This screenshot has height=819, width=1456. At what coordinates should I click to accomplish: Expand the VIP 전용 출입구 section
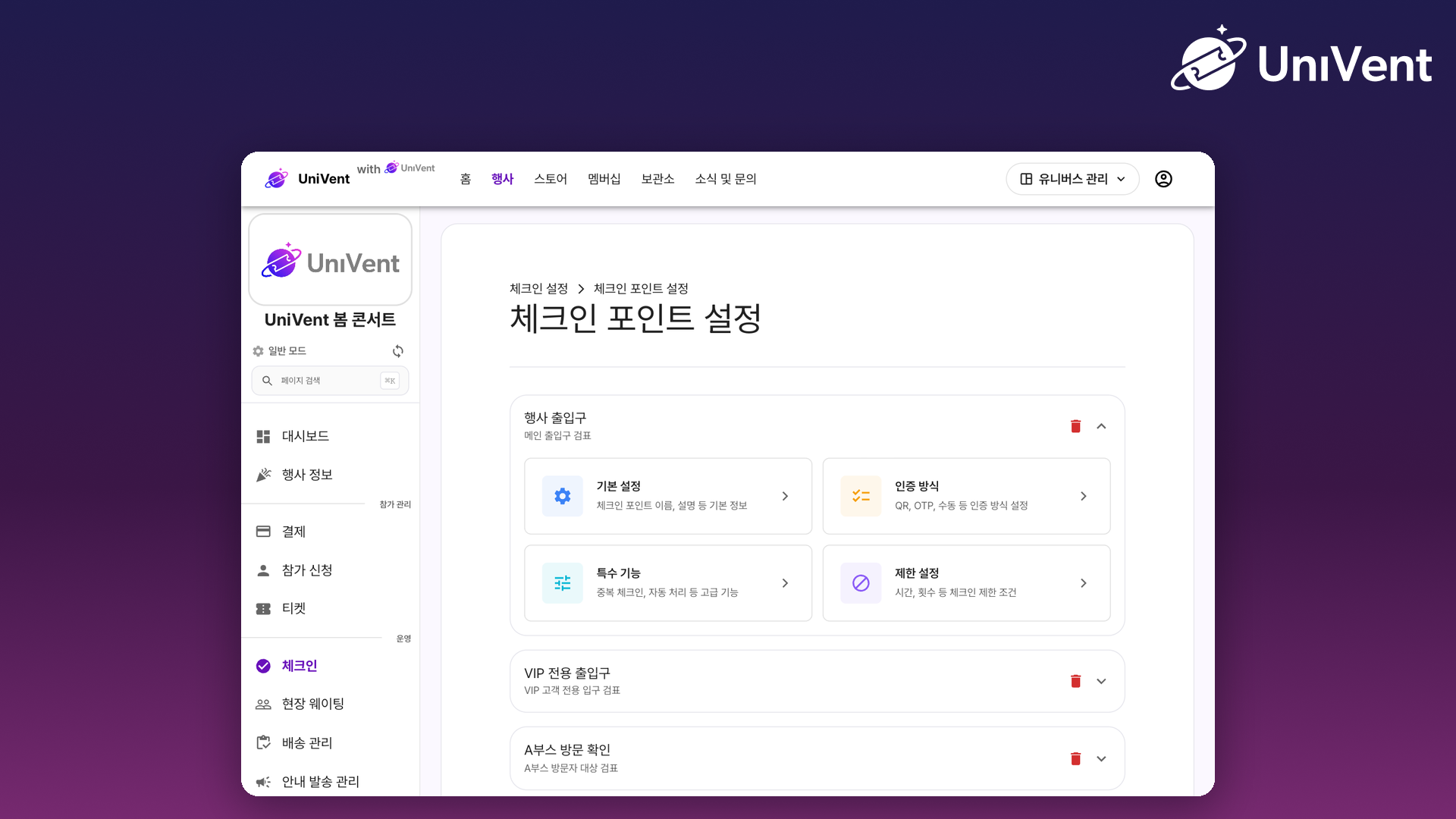[1101, 681]
